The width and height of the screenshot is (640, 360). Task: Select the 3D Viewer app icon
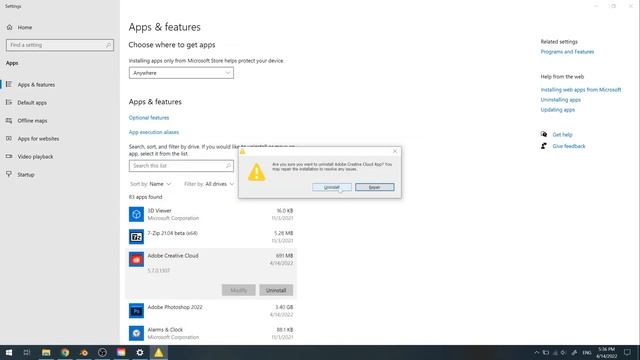point(136,214)
